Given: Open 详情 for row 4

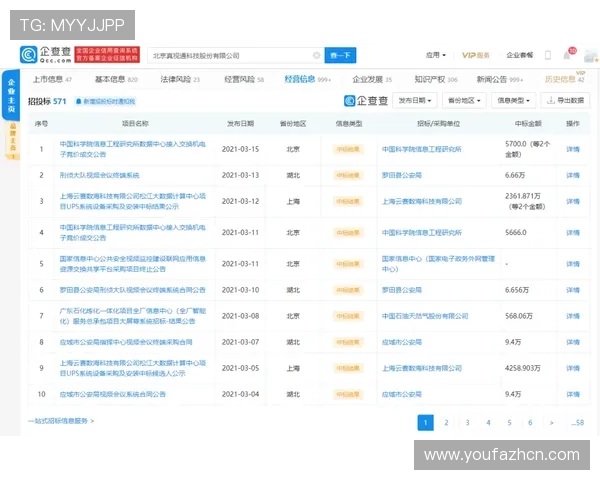Looking at the screenshot, I should [573, 233].
